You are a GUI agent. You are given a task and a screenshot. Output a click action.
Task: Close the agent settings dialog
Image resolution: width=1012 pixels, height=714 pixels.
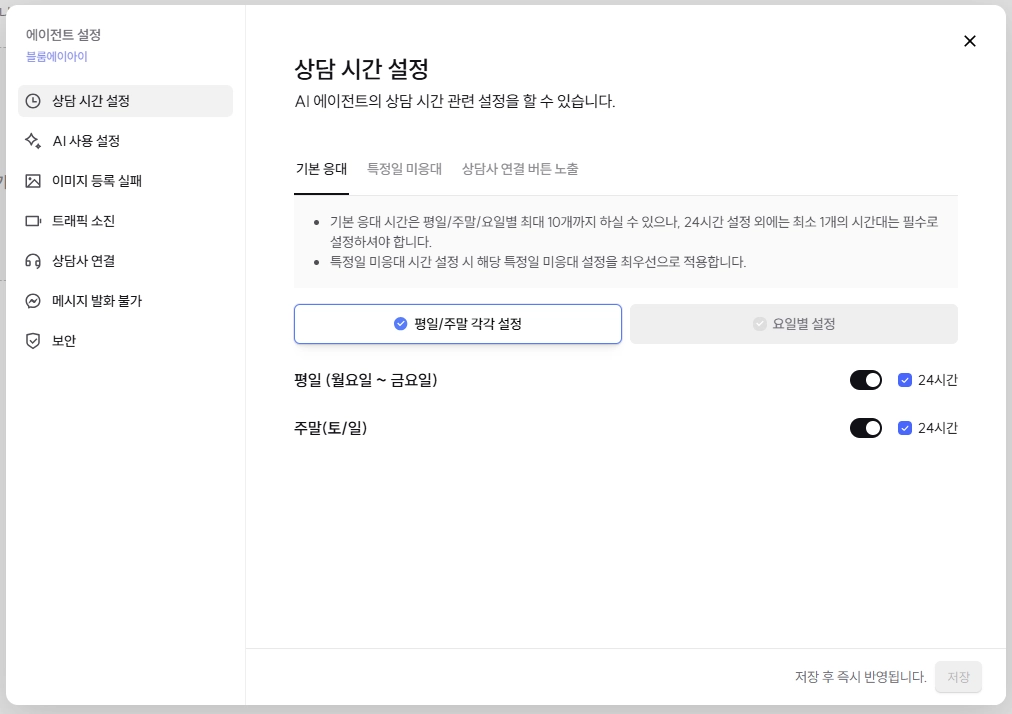tap(969, 41)
